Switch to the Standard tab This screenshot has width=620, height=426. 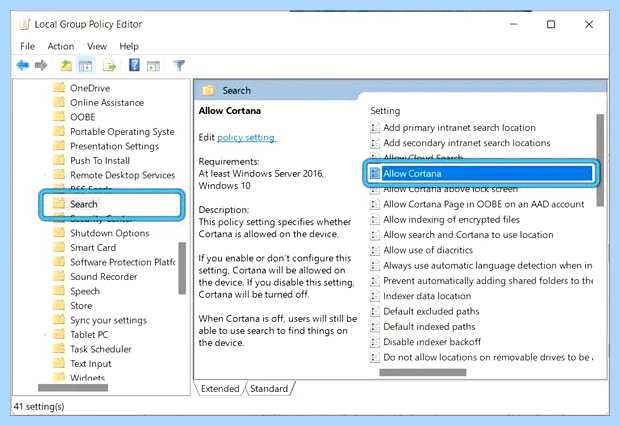pyautogui.click(x=269, y=388)
